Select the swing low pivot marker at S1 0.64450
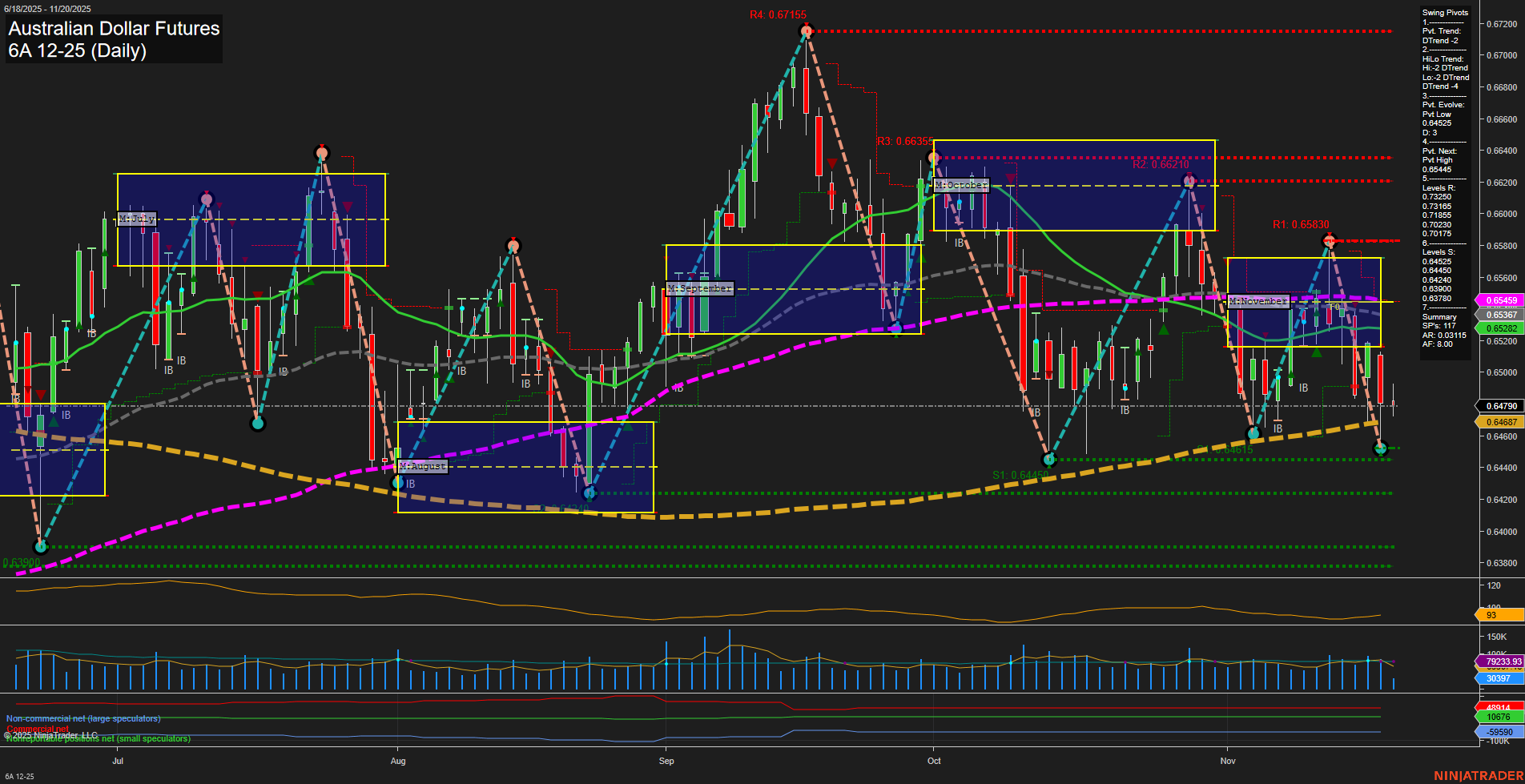Viewport: 1525px width, 784px height. (x=1049, y=460)
